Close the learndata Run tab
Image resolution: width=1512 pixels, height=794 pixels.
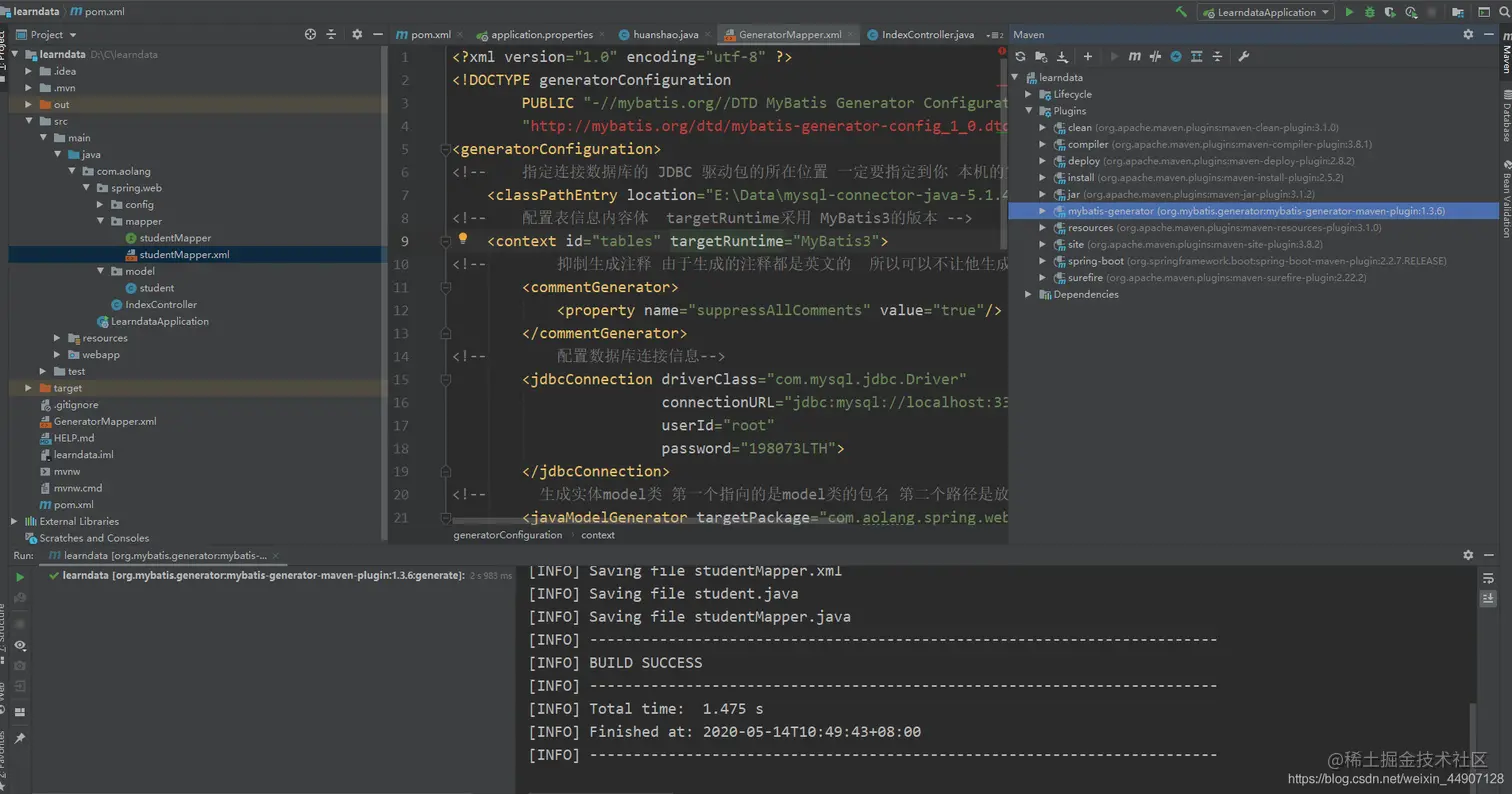point(274,555)
